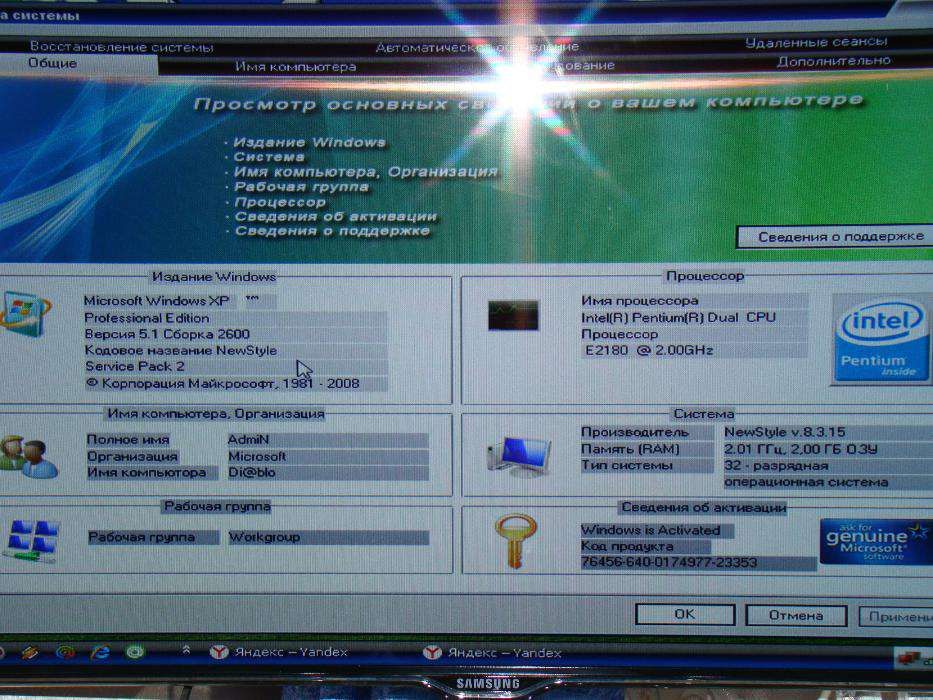Open the Восстановление системы tab
933x700 pixels.
click(121, 47)
